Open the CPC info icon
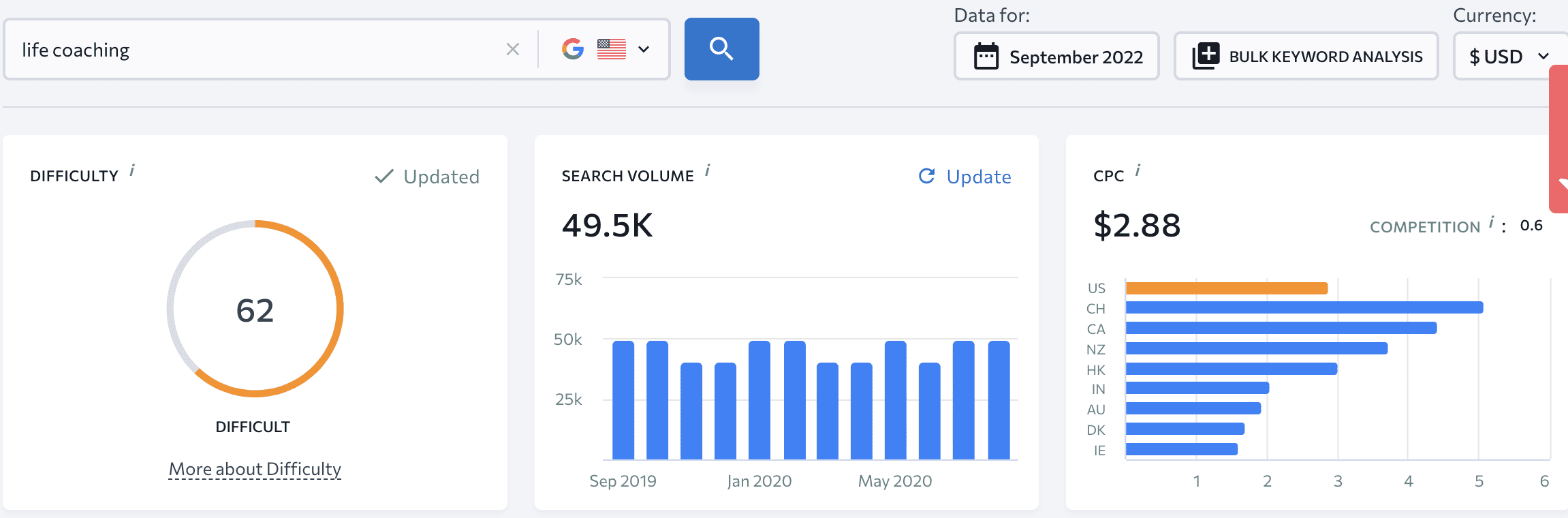Screen dimensions: 1568x518 (1138, 170)
